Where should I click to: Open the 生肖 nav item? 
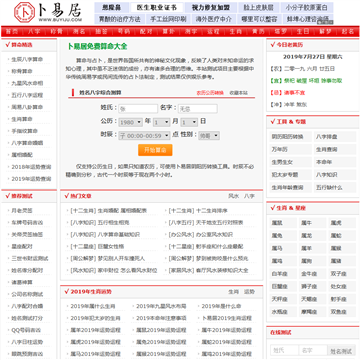(x=235, y=32)
